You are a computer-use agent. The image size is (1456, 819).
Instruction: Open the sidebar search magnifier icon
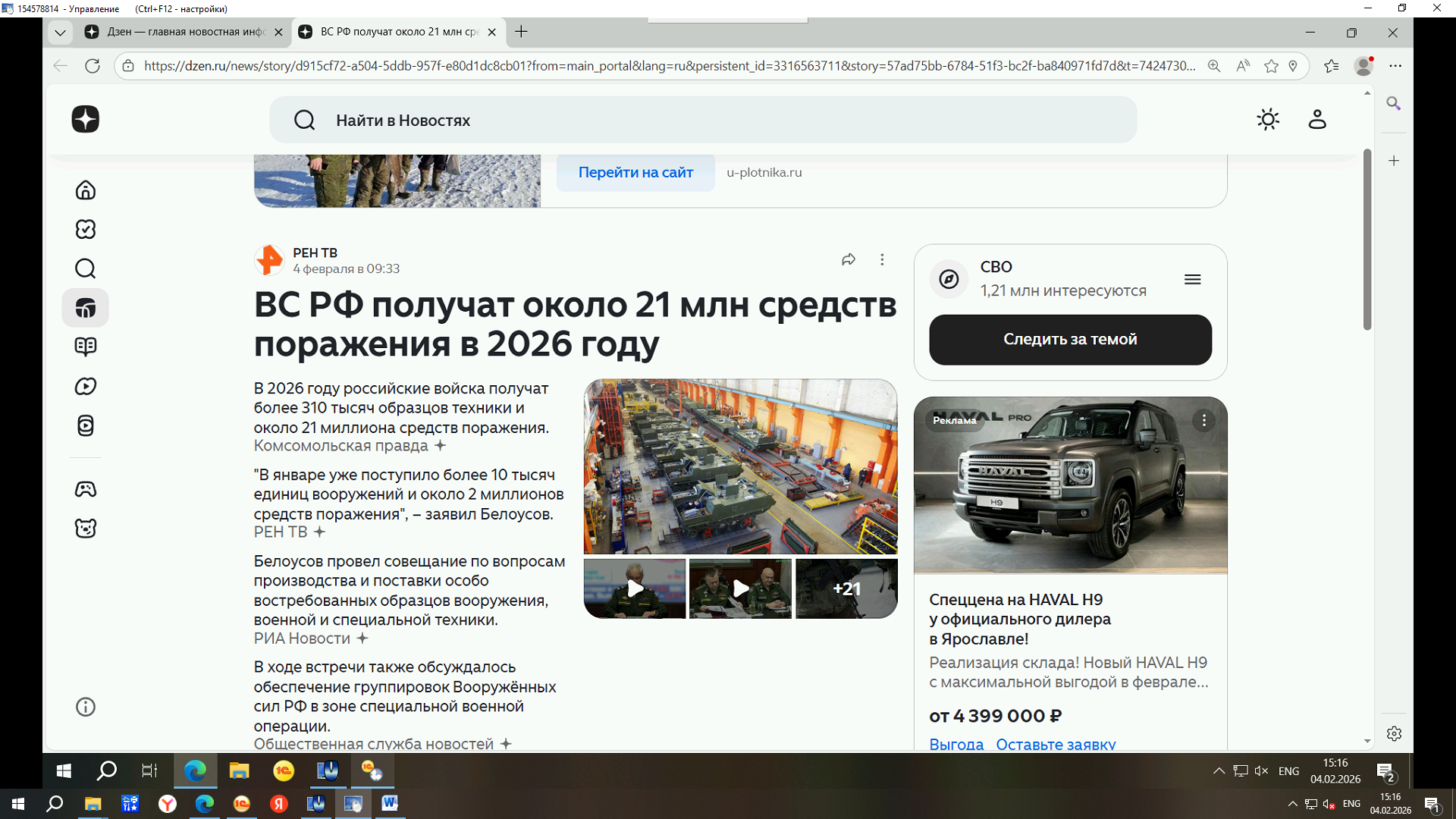tap(85, 268)
